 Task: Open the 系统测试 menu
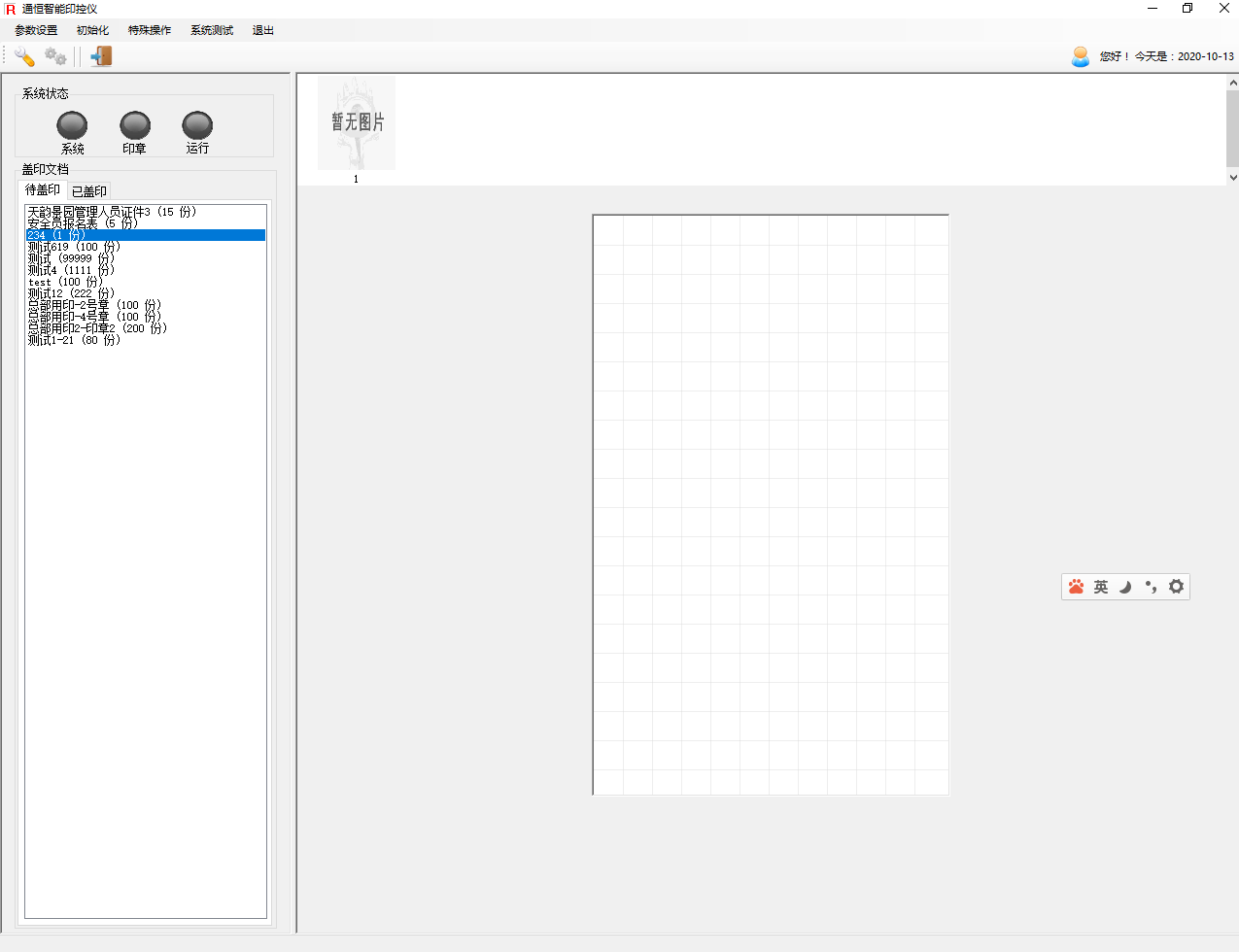[x=212, y=30]
